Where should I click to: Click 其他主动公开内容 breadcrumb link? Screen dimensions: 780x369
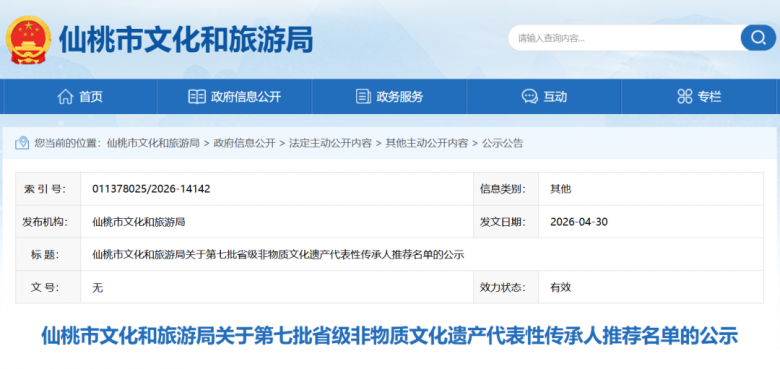click(x=427, y=143)
